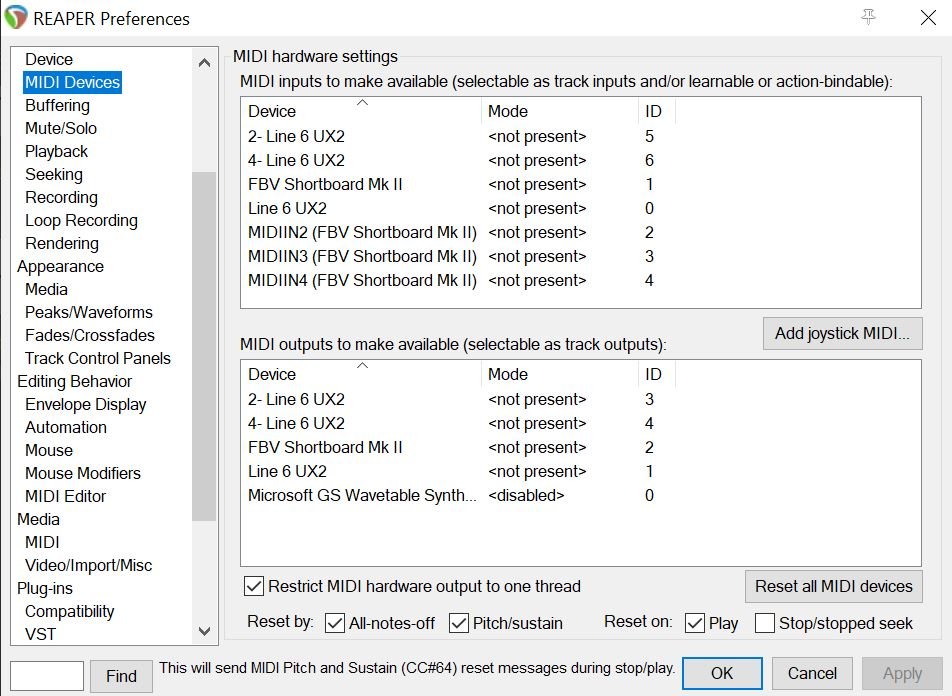Select Microsoft GS Wavetable Synth output

362,495
